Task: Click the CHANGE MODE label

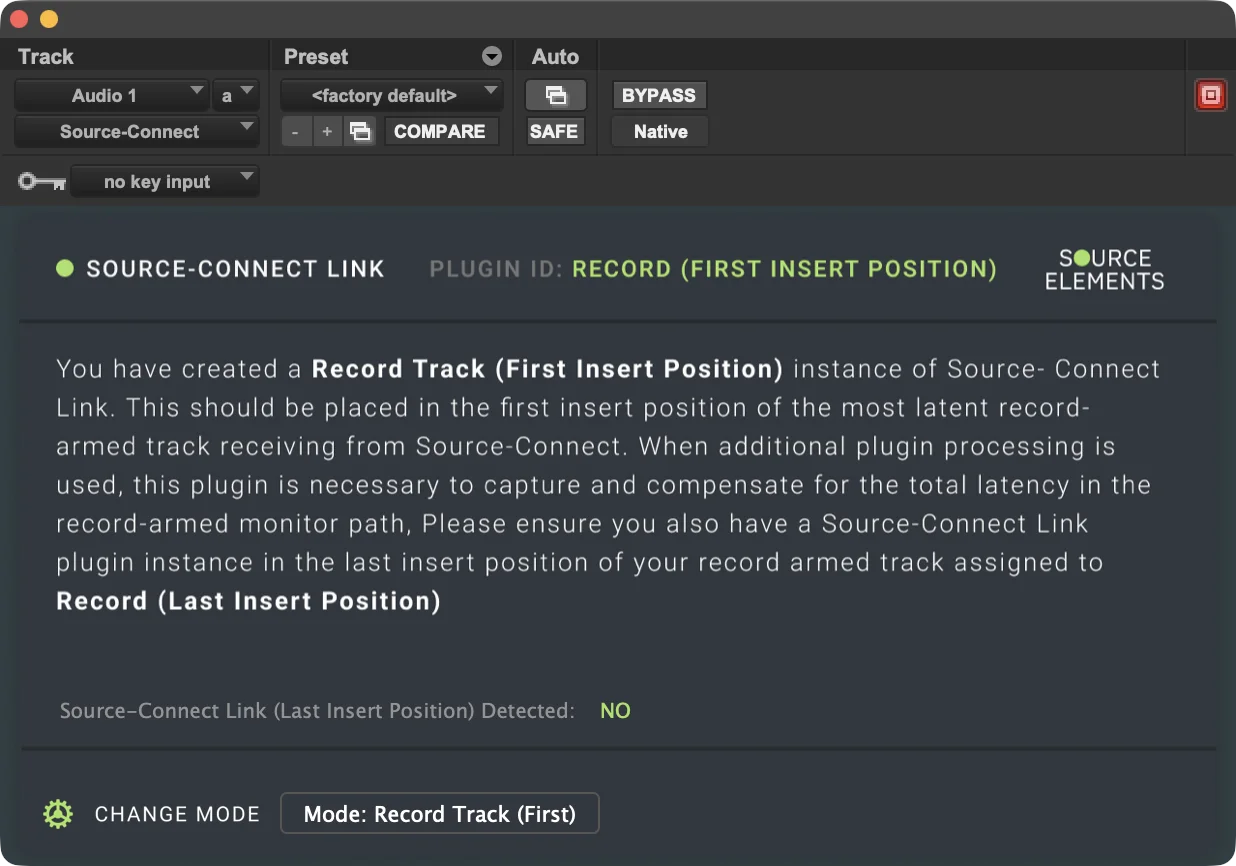Action: tap(177, 815)
